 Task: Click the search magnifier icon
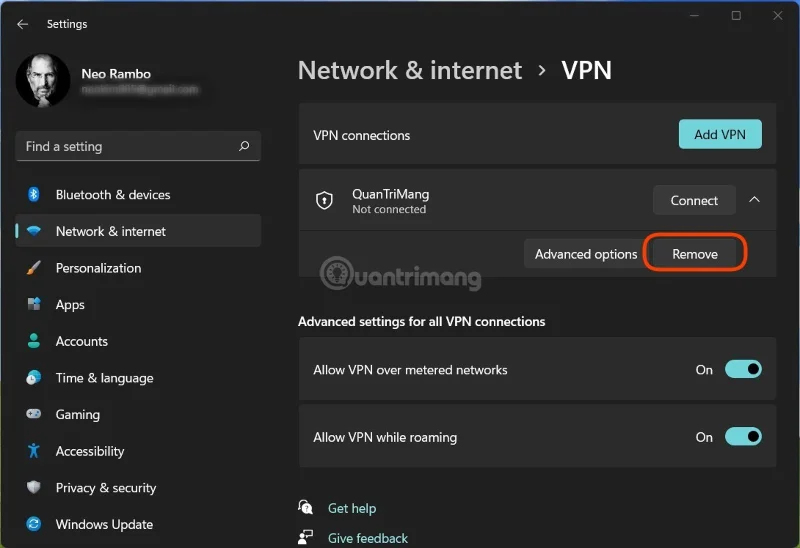[x=244, y=146]
